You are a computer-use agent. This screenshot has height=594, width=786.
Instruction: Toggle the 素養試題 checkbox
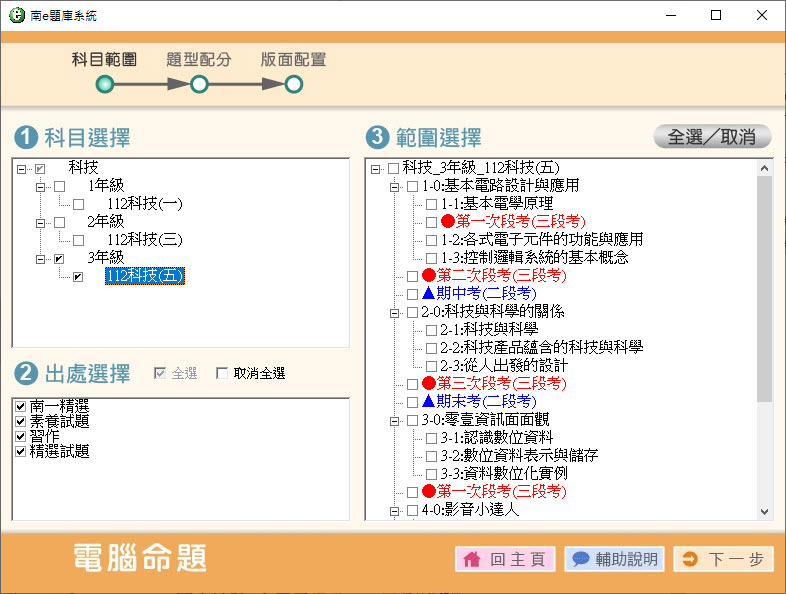[21, 421]
